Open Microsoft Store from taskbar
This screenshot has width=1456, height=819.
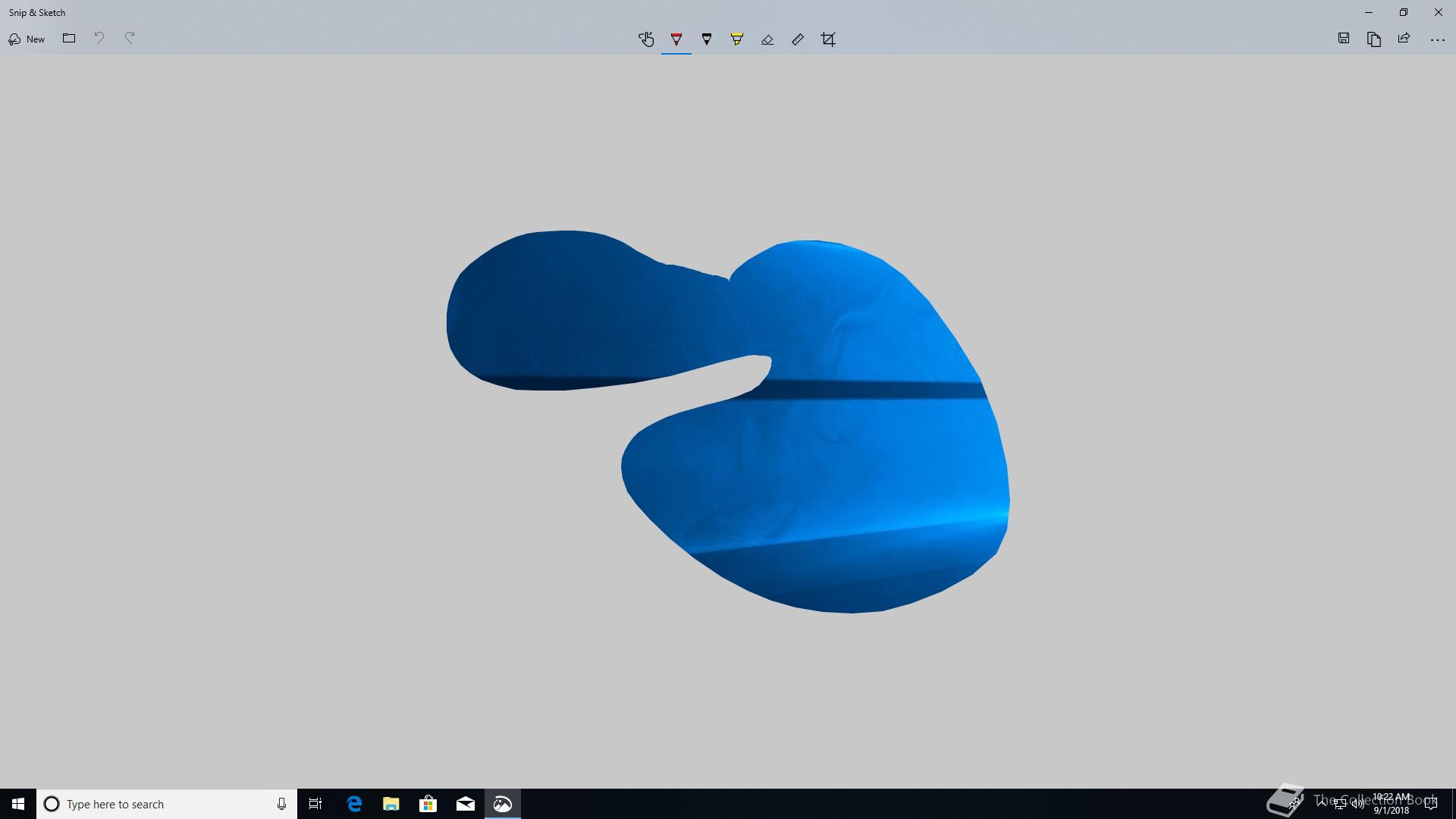point(428,804)
